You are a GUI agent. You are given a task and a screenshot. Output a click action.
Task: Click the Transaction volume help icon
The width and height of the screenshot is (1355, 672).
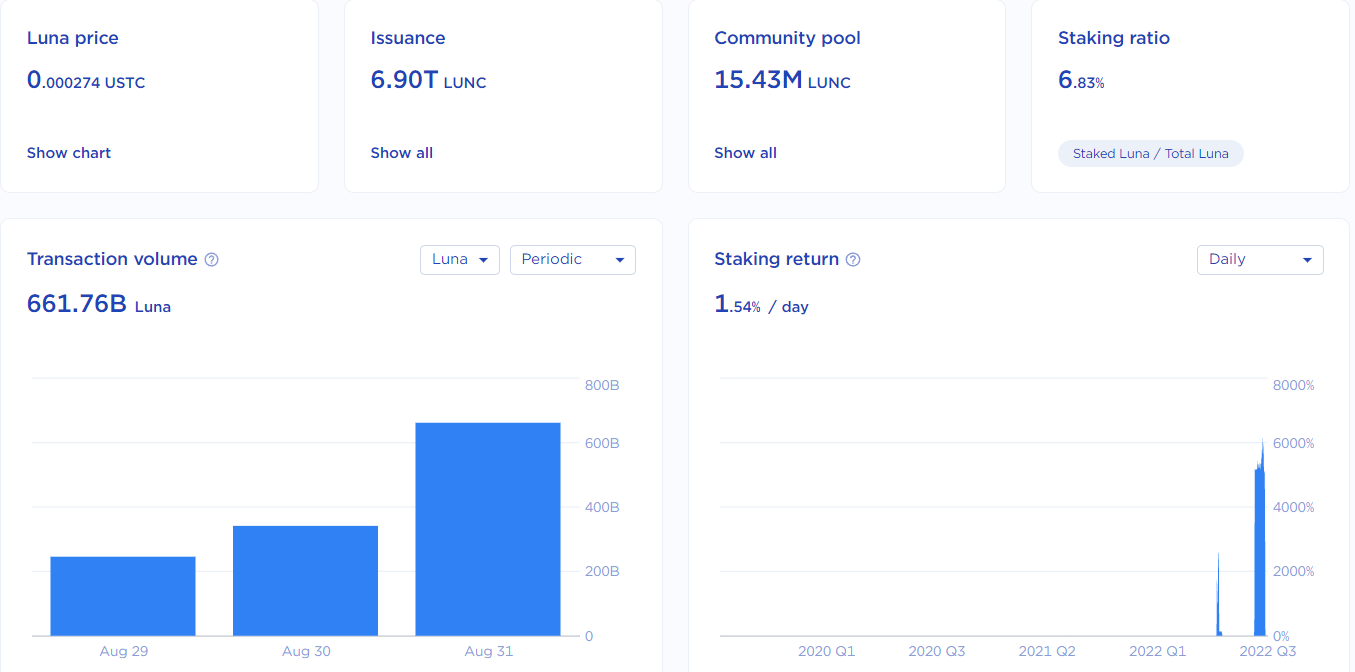pos(211,259)
